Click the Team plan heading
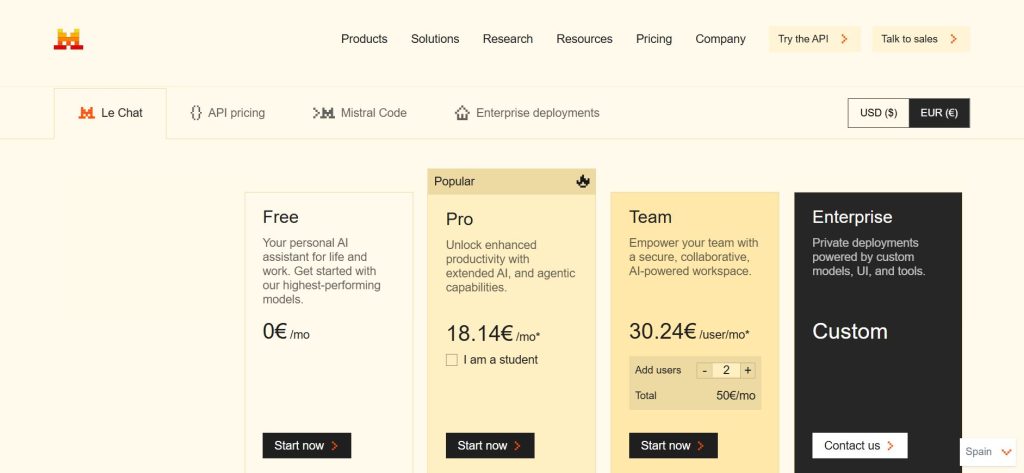This screenshot has width=1024, height=473. click(650, 217)
